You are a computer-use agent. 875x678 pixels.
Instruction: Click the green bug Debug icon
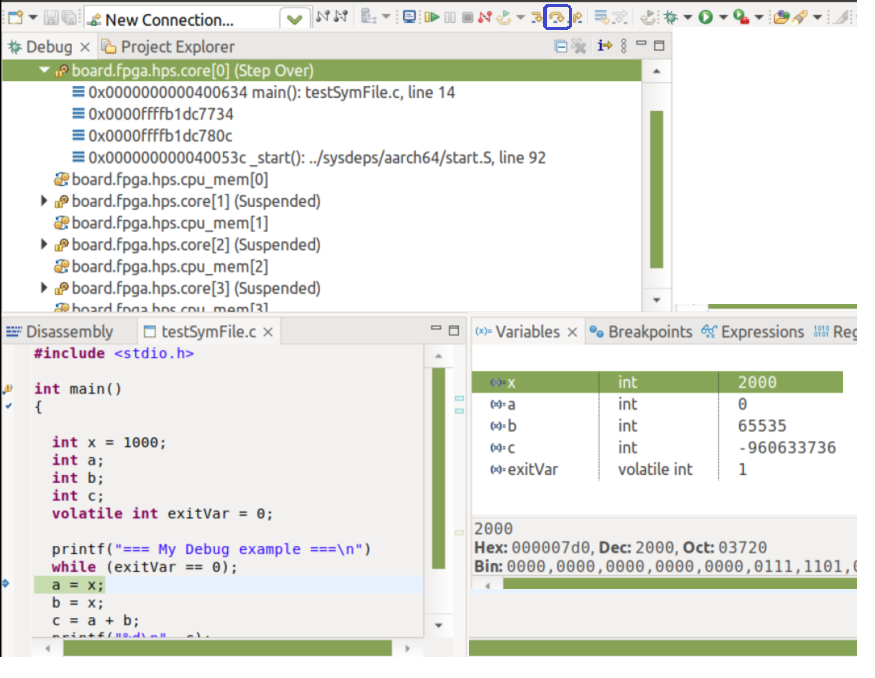tap(671, 17)
